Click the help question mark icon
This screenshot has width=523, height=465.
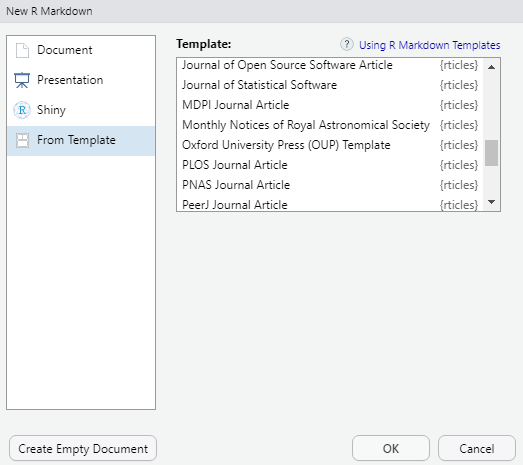347,44
